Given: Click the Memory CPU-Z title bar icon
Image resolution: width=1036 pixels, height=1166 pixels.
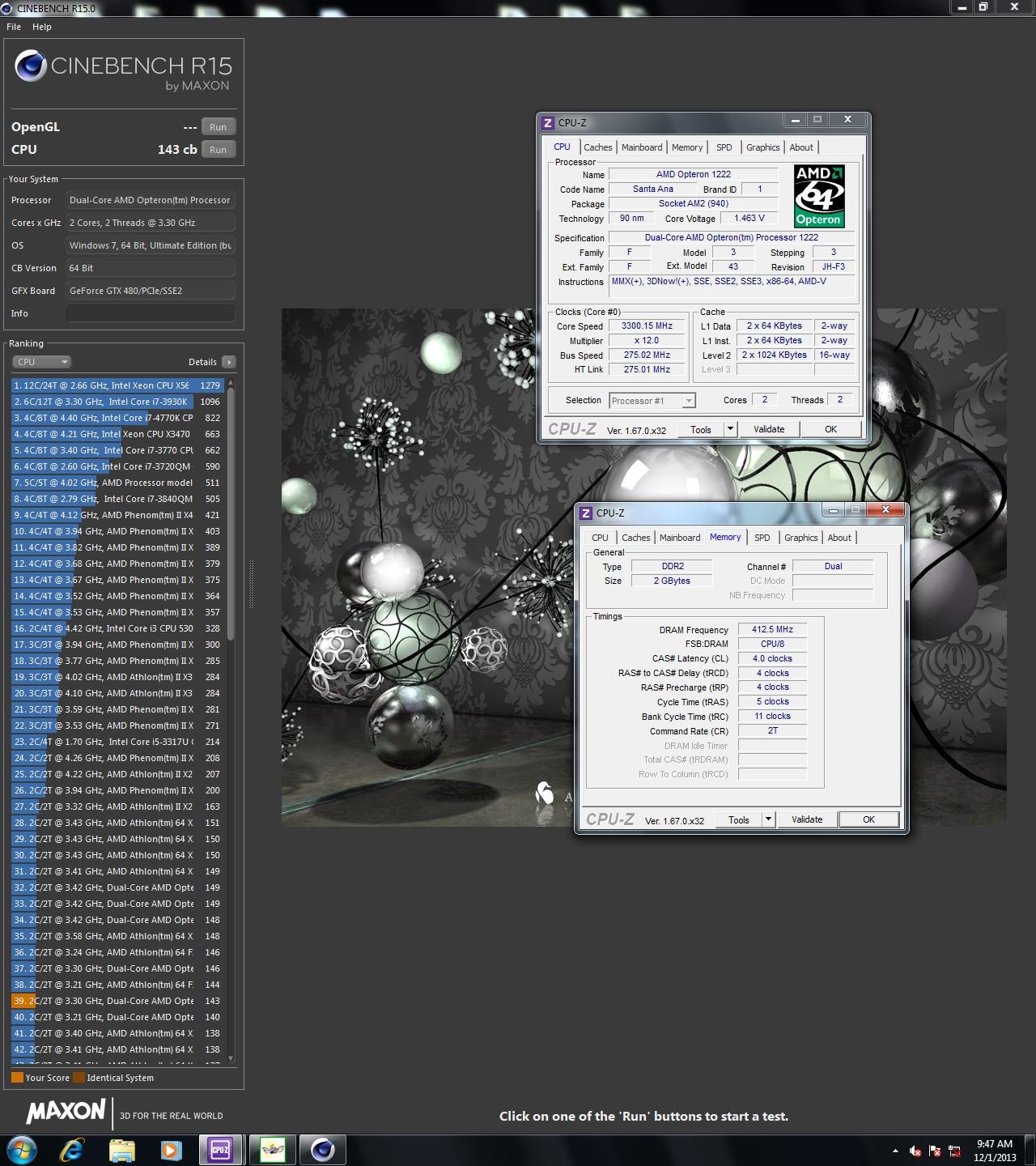Looking at the screenshot, I should (x=586, y=513).
